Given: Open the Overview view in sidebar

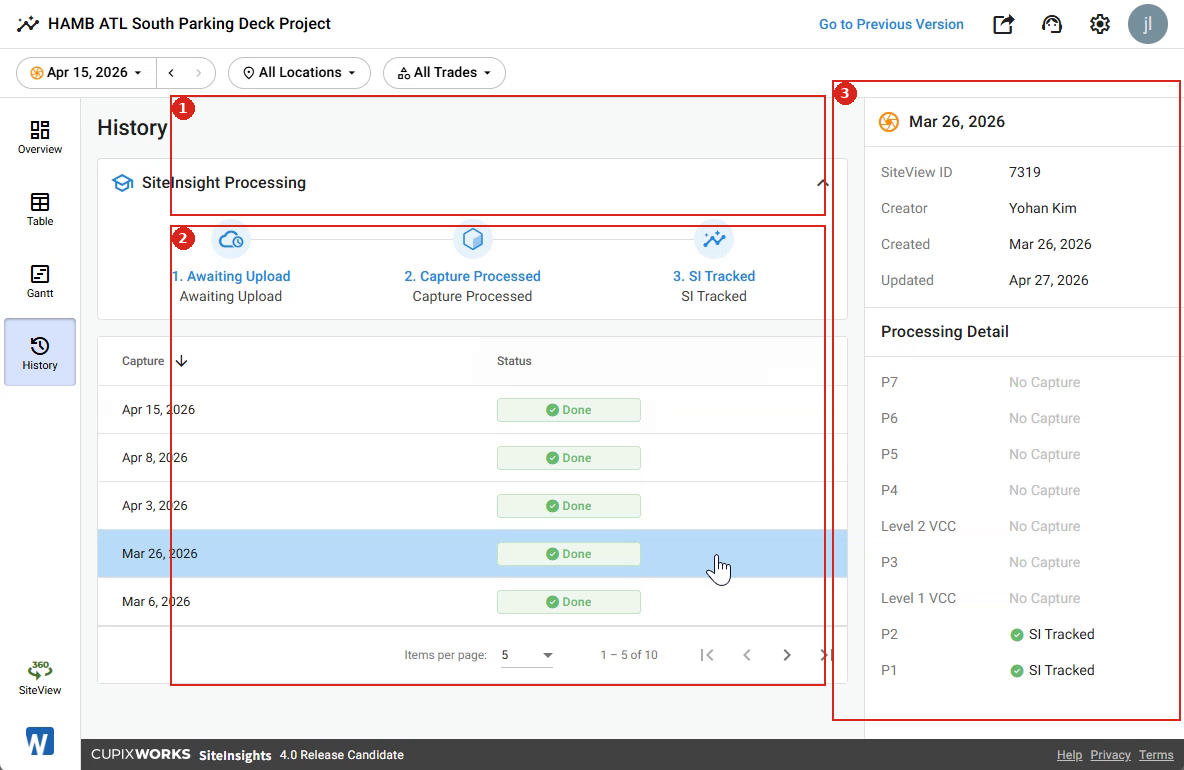Looking at the screenshot, I should tap(40, 137).
